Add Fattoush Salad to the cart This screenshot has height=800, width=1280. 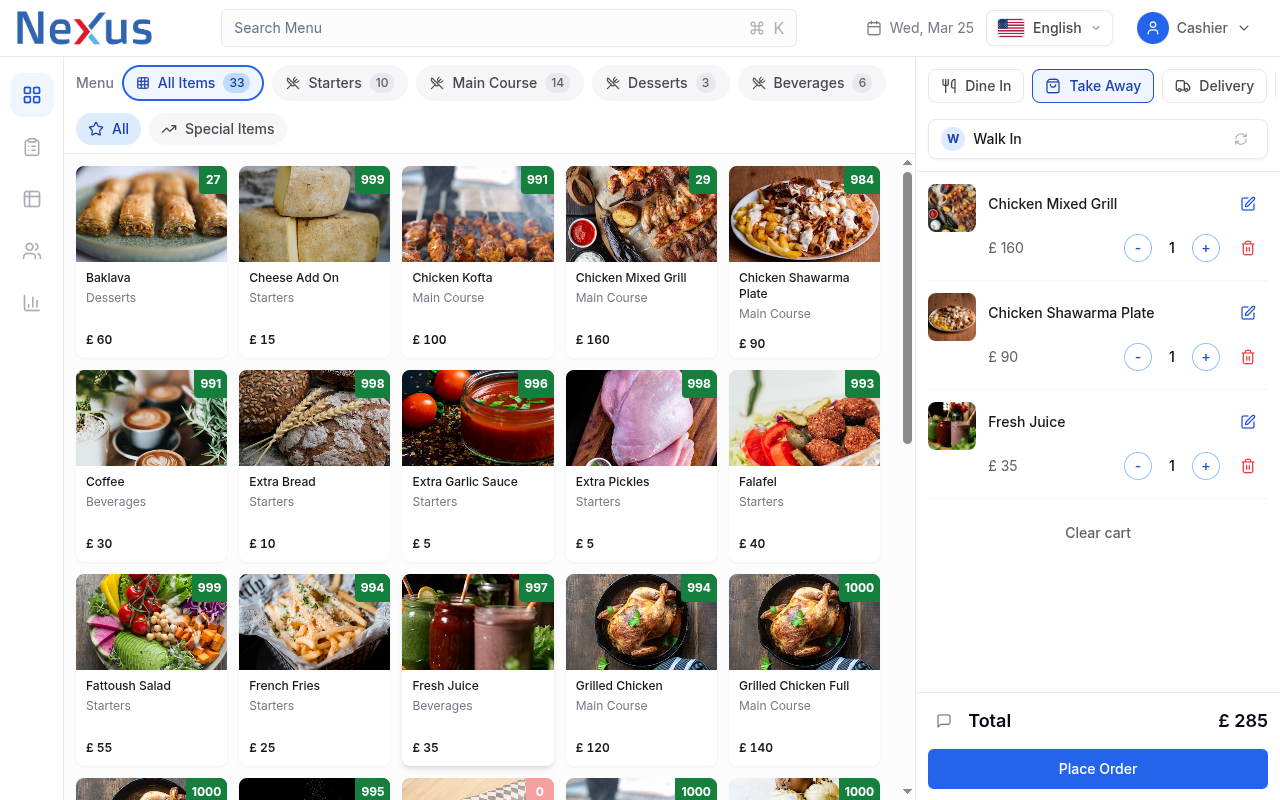coord(151,670)
